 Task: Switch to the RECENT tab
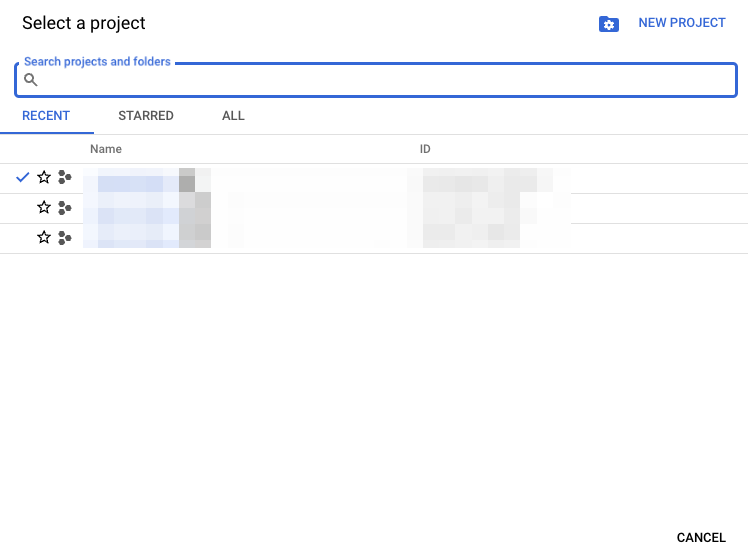click(46, 116)
